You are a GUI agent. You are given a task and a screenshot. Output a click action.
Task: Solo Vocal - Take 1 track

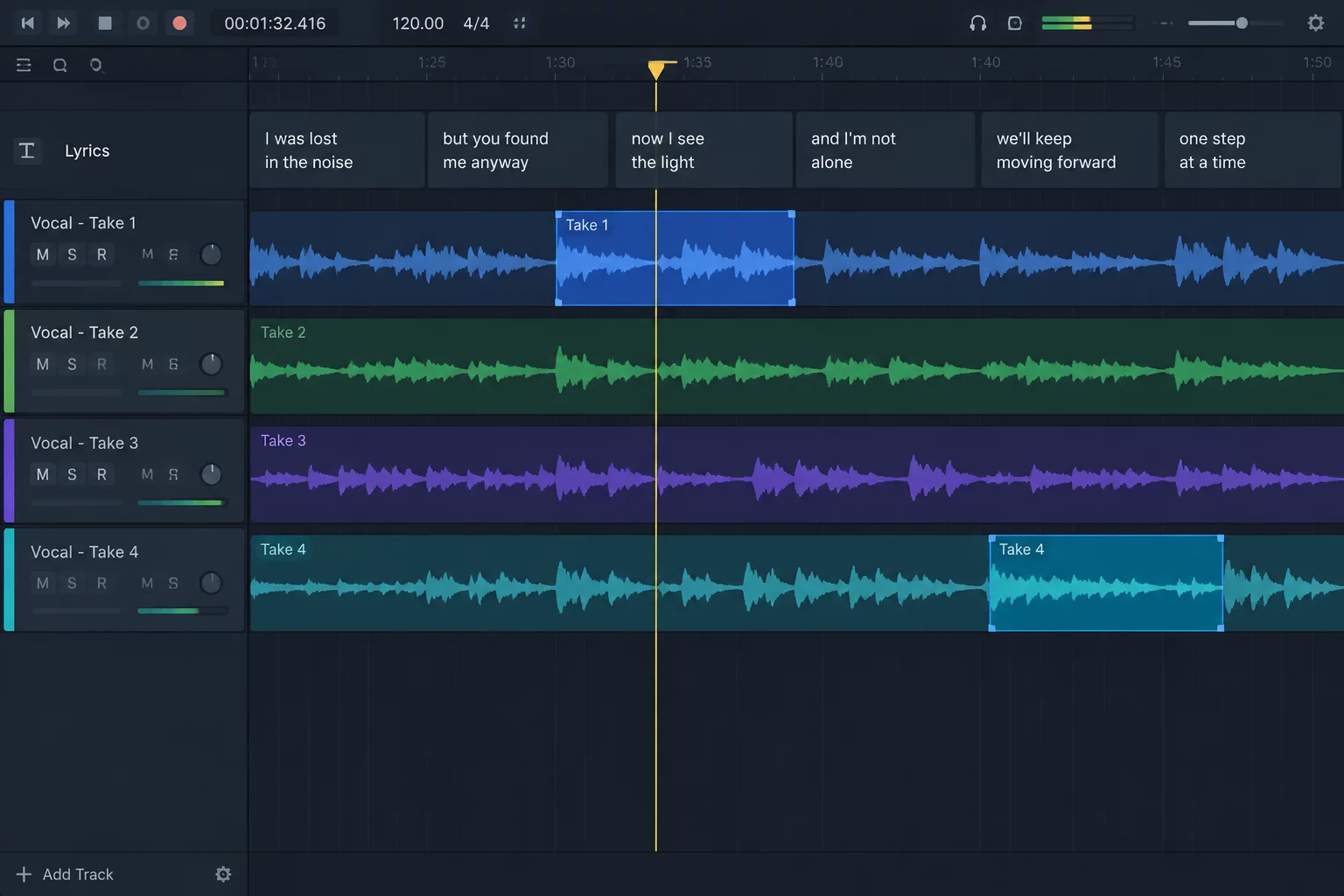[x=72, y=255]
